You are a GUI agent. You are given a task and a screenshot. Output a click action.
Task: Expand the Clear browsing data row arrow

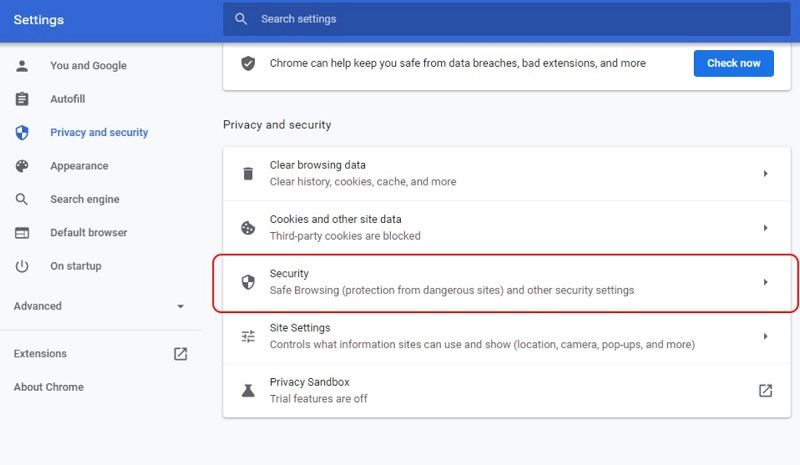[x=765, y=173]
